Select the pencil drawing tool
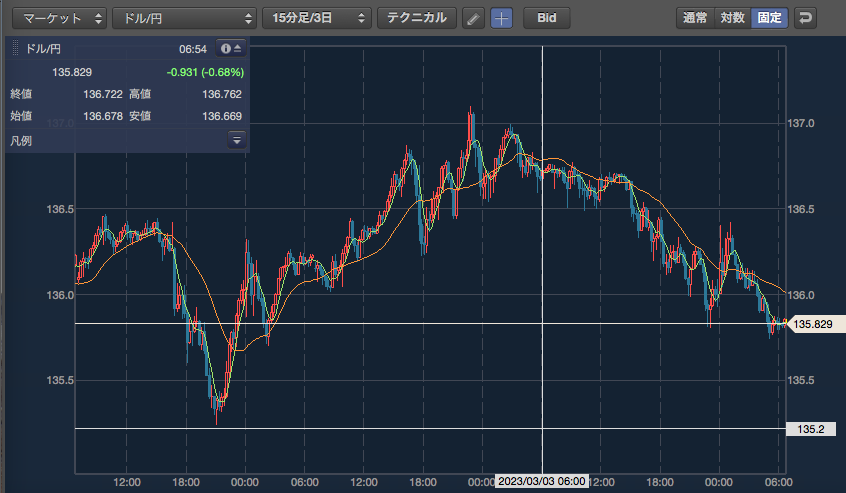846x493 pixels. (473, 18)
